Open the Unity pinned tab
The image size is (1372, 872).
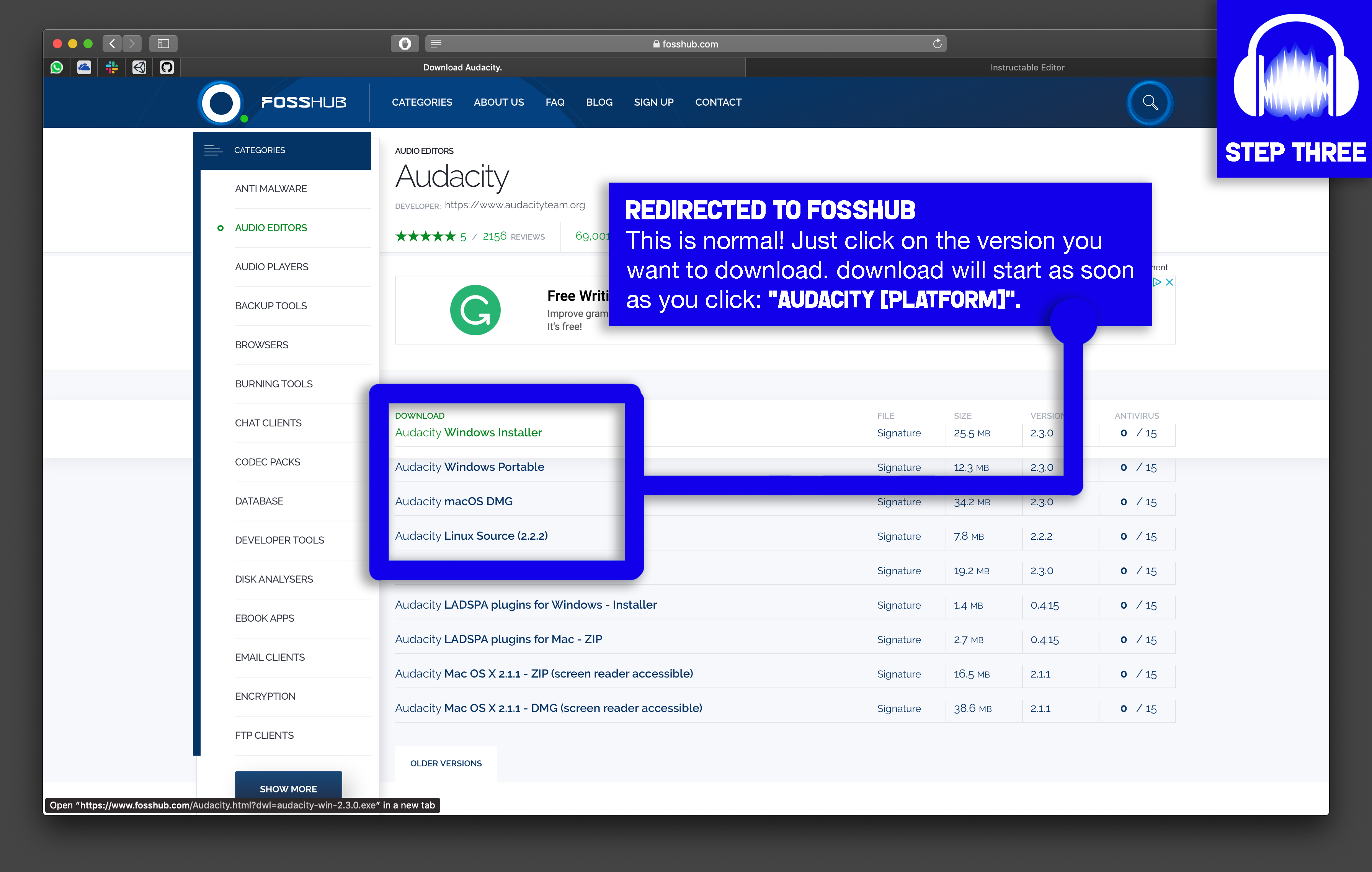click(x=139, y=67)
